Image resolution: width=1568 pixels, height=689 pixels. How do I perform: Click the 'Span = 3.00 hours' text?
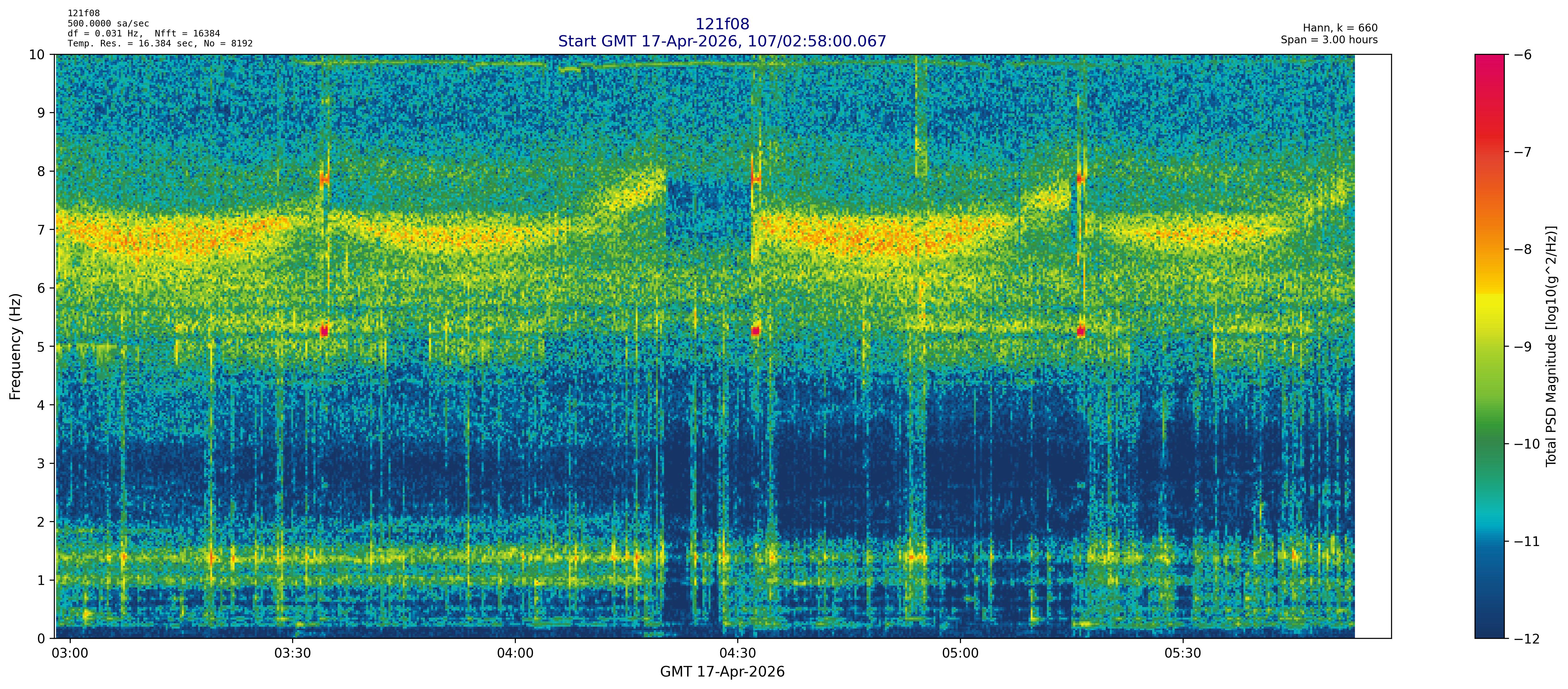click(1329, 40)
